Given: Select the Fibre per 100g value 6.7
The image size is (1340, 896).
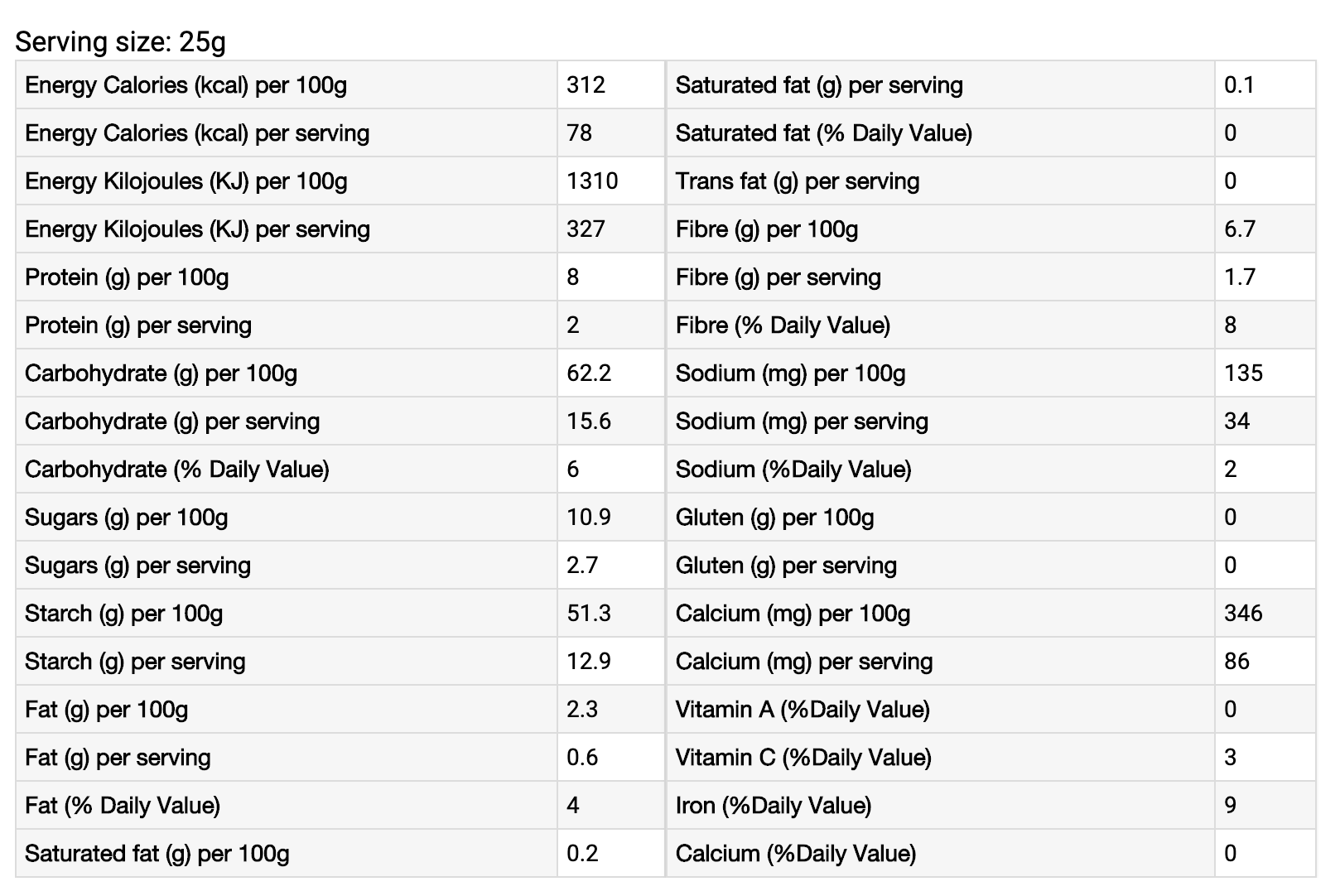Looking at the screenshot, I should click(1240, 229).
